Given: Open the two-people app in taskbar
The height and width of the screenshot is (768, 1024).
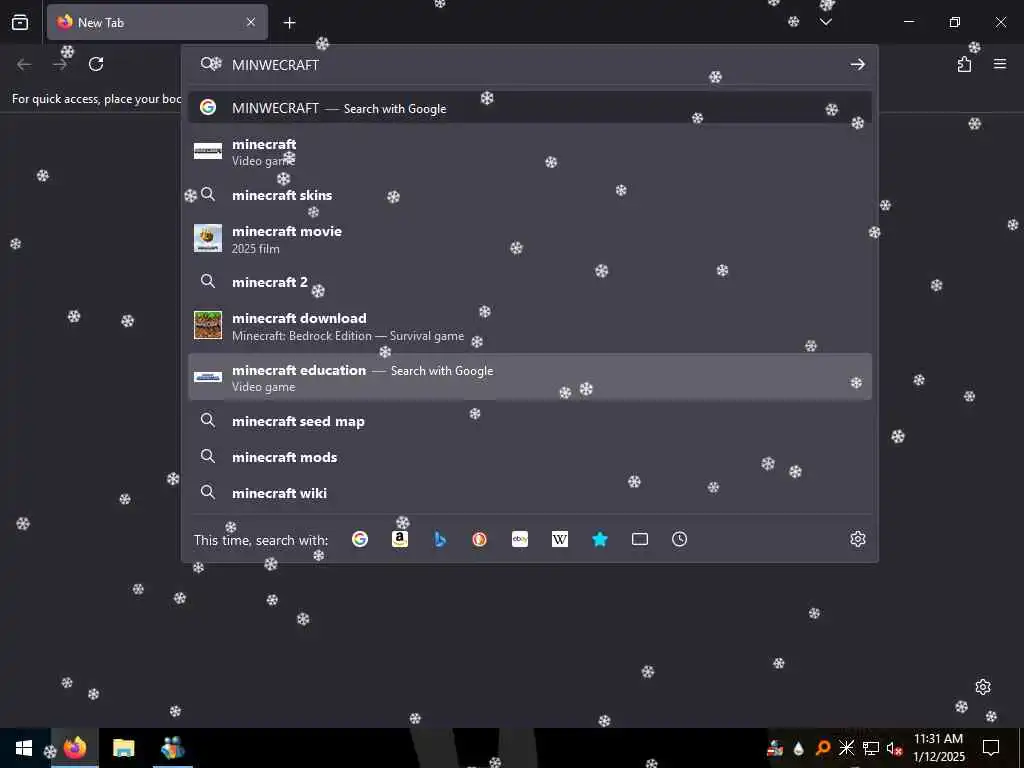Looking at the screenshot, I should 172,748.
